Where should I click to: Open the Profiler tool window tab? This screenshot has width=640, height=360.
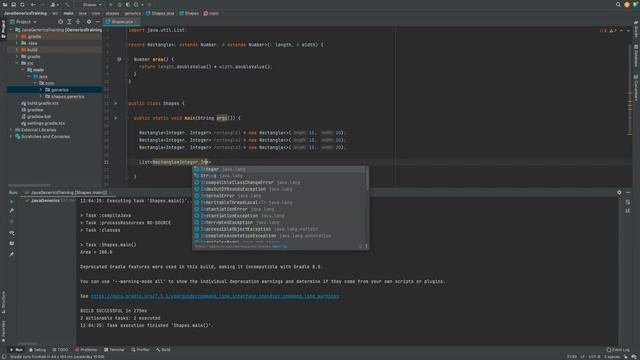140,350
